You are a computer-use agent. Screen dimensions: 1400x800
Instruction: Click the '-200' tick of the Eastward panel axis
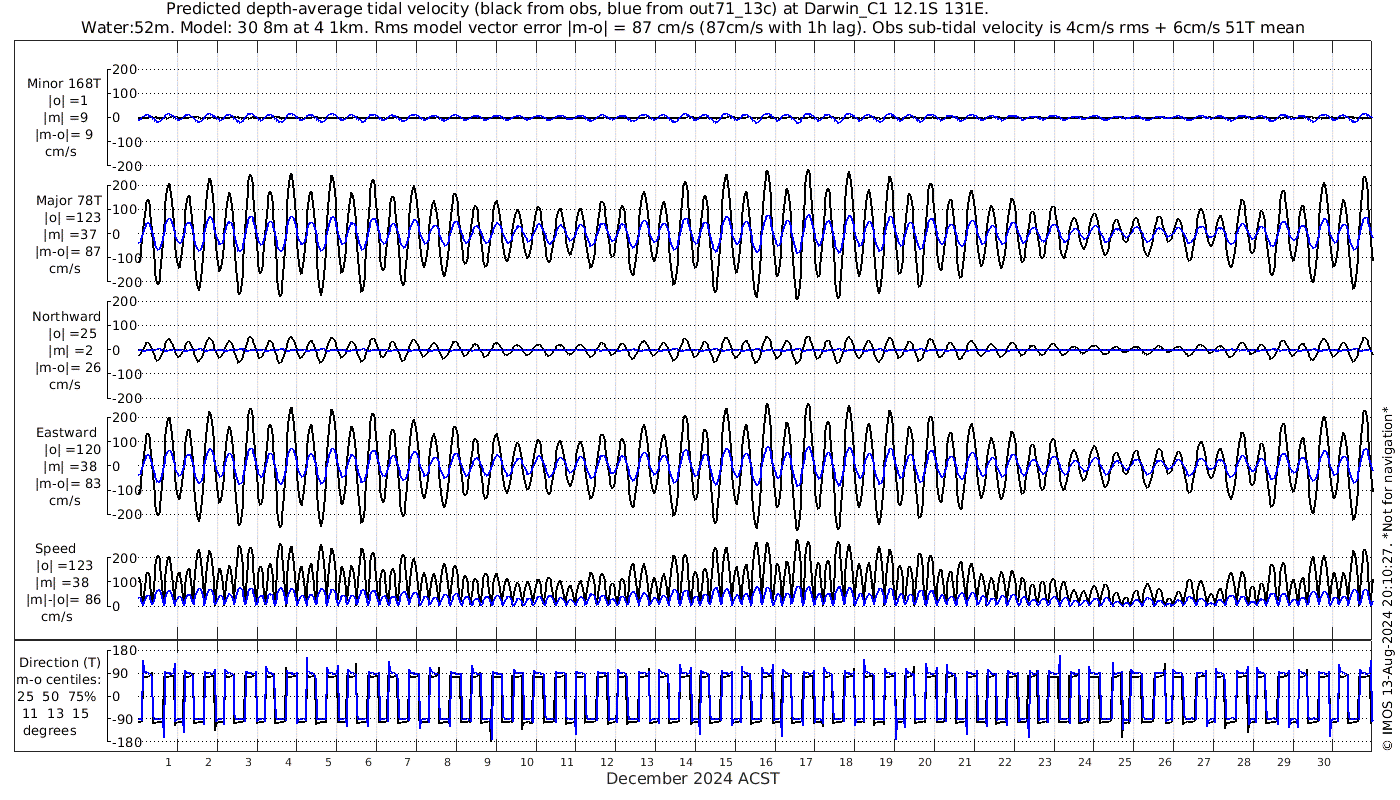click(x=121, y=514)
